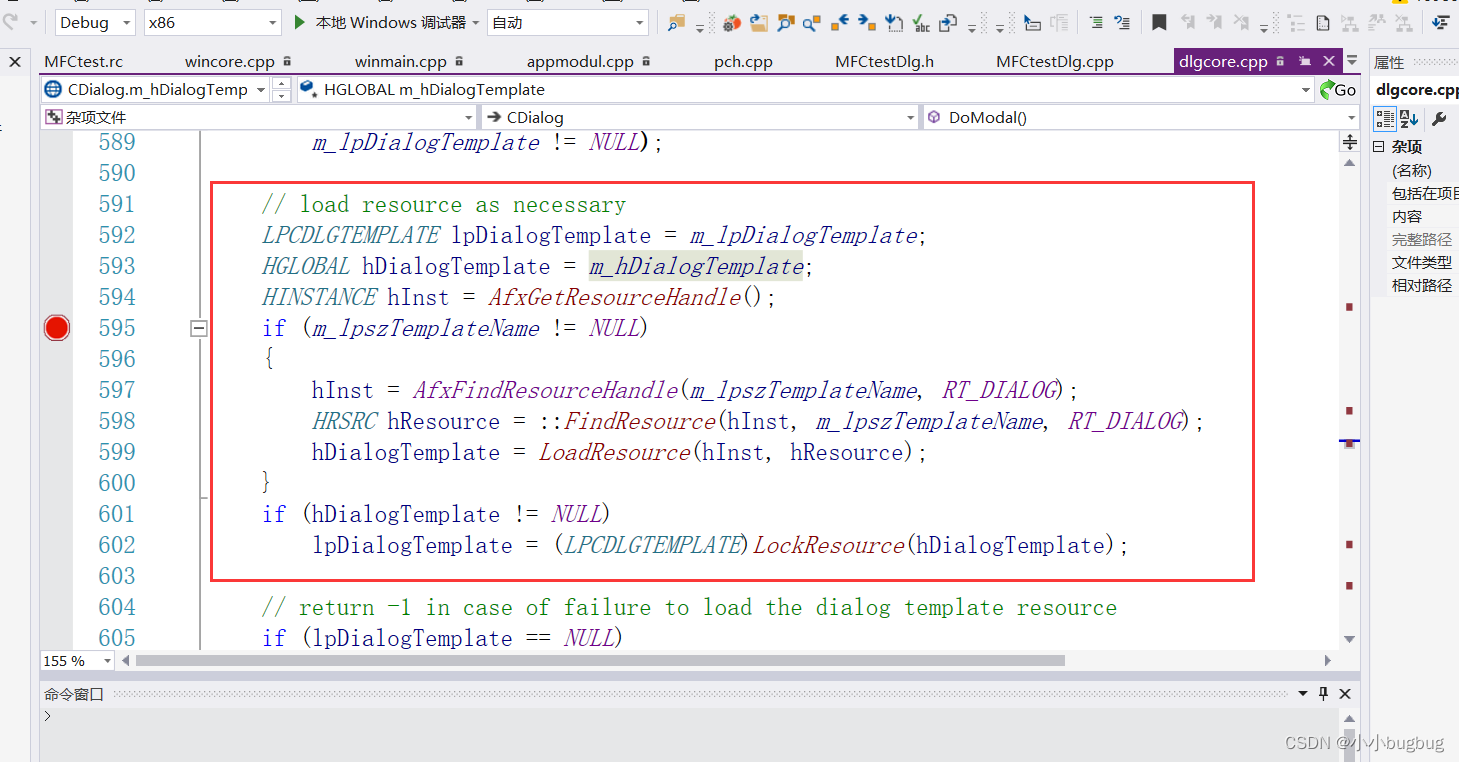Toggle the breakpoint on line 595

coord(56,328)
